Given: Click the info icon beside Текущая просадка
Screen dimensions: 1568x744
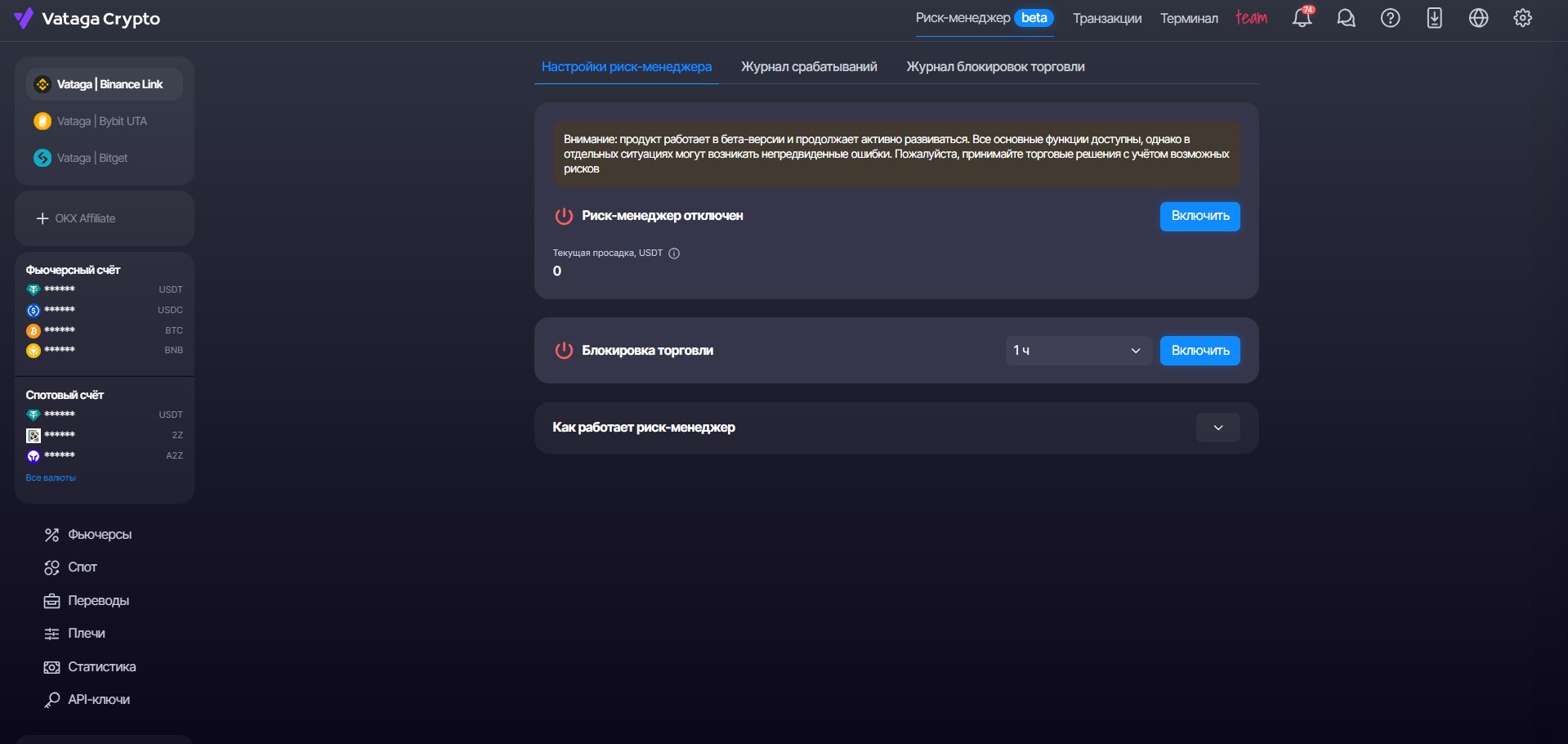Looking at the screenshot, I should pyautogui.click(x=674, y=253).
